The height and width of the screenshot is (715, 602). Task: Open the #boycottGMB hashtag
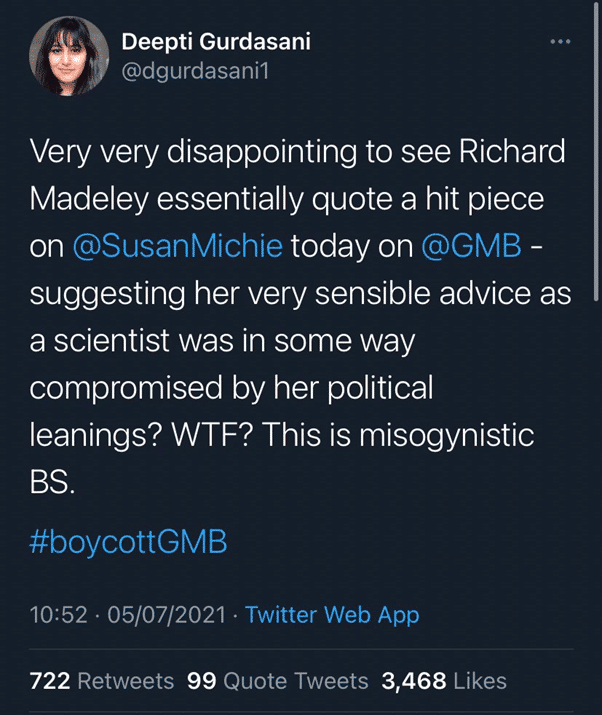[129, 542]
